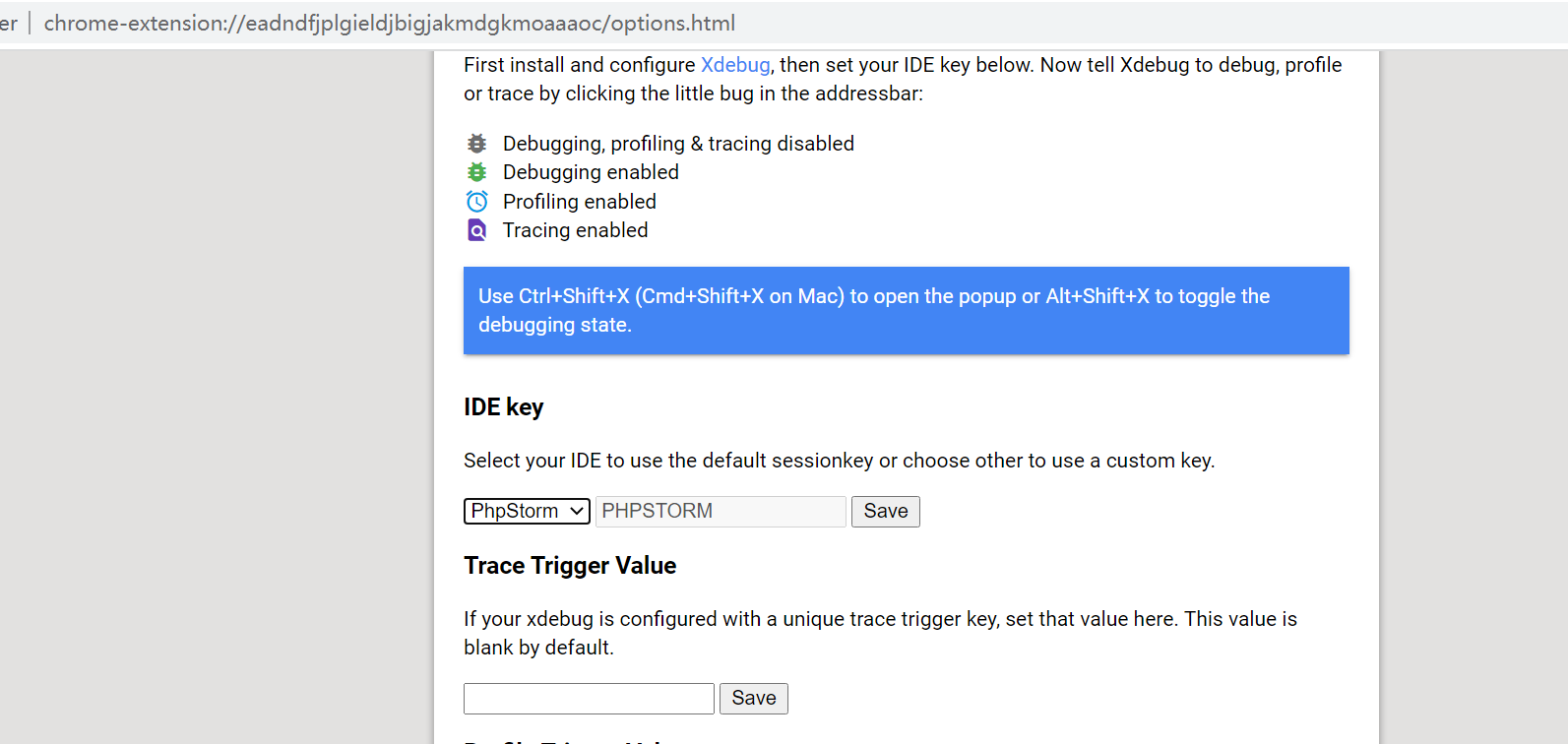The image size is (1568, 744).
Task: Click the IDE key heading
Action: [x=503, y=407]
